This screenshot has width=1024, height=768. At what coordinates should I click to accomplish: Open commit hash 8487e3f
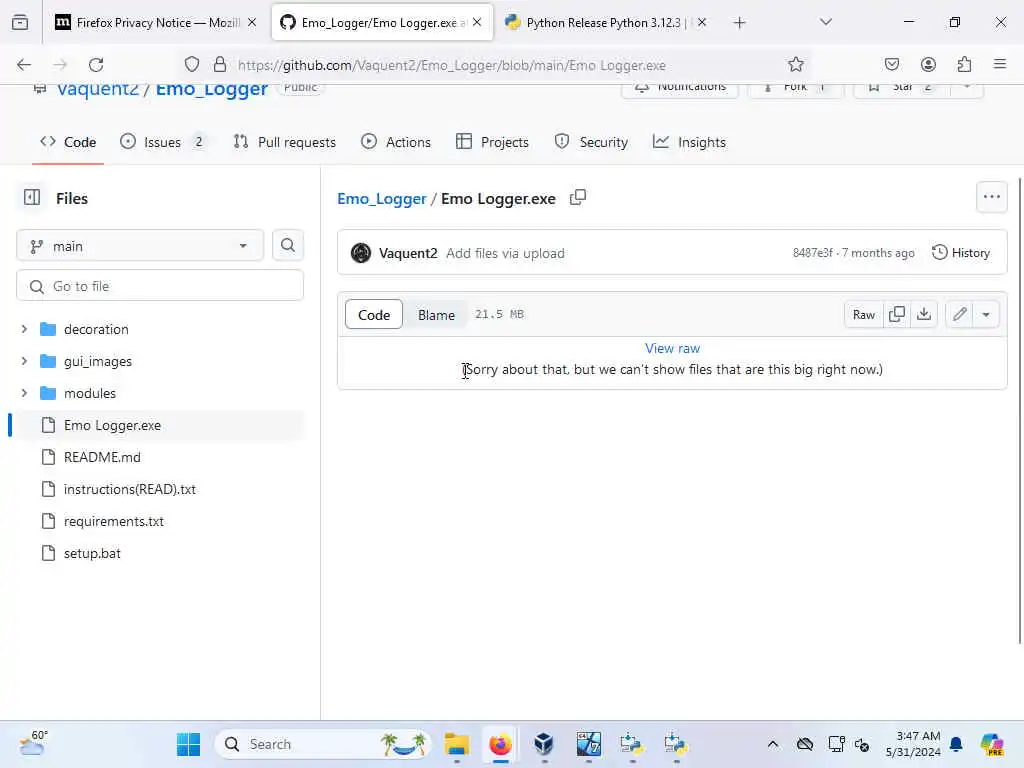(x=812, y=253)
